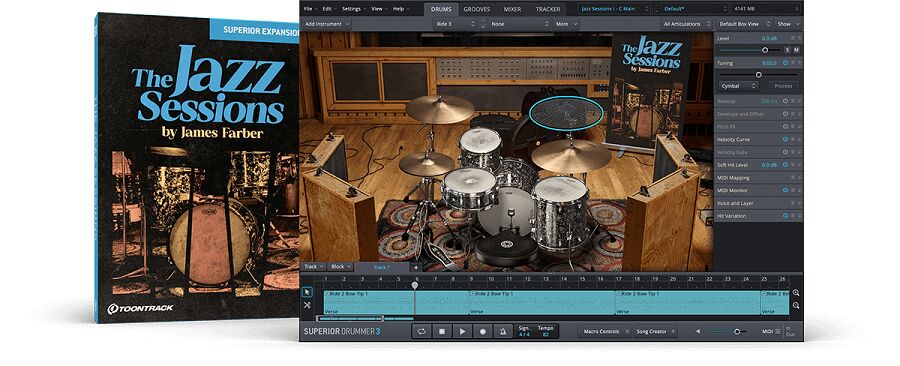Image resolution: width=900 pixels, height=366 pixels.
Task: Toggle the Velocity Curve power switch
Action: 785,139
